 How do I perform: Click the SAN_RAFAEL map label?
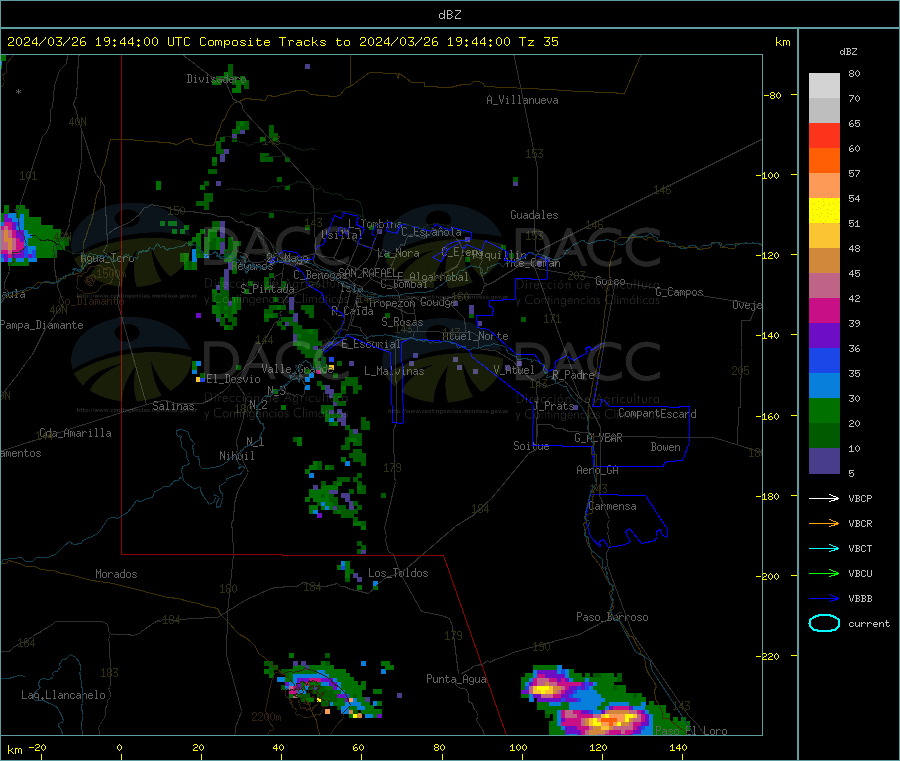tap(366, 272)
